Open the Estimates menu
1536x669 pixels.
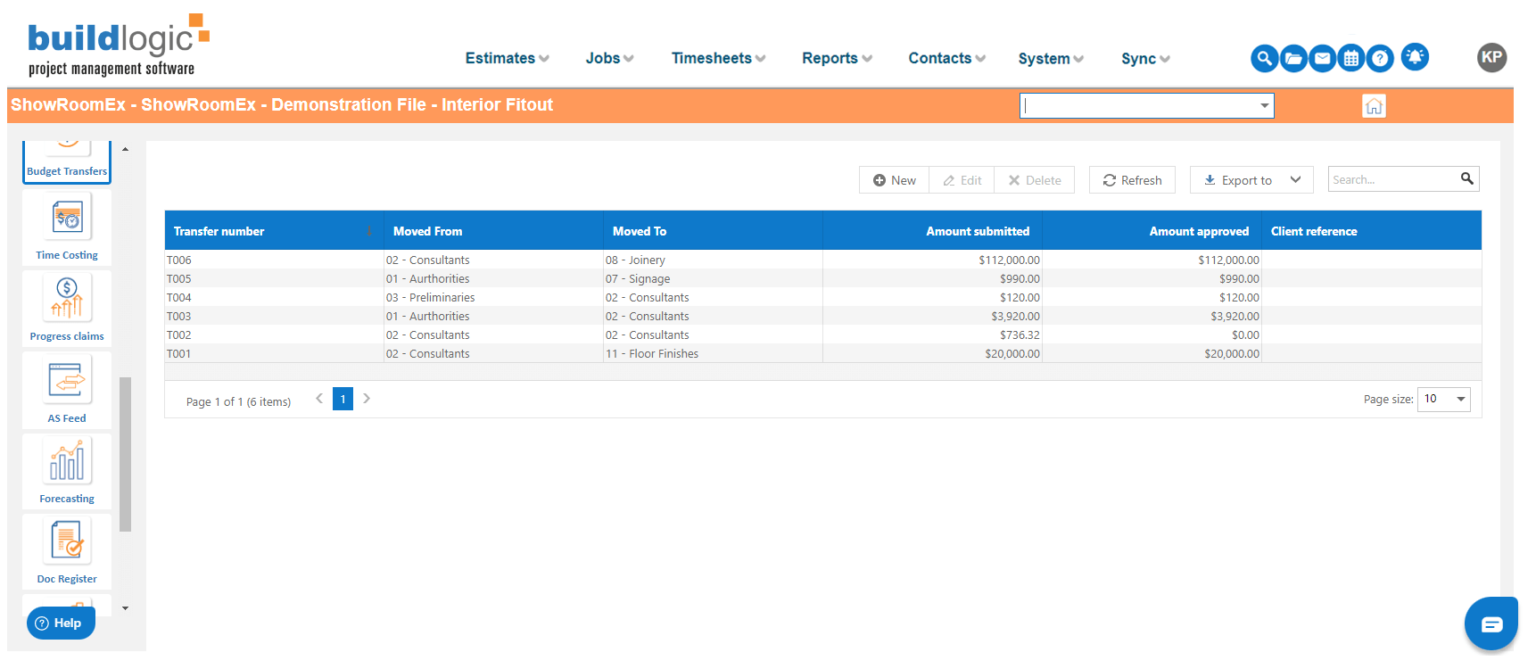pos(507,58)
